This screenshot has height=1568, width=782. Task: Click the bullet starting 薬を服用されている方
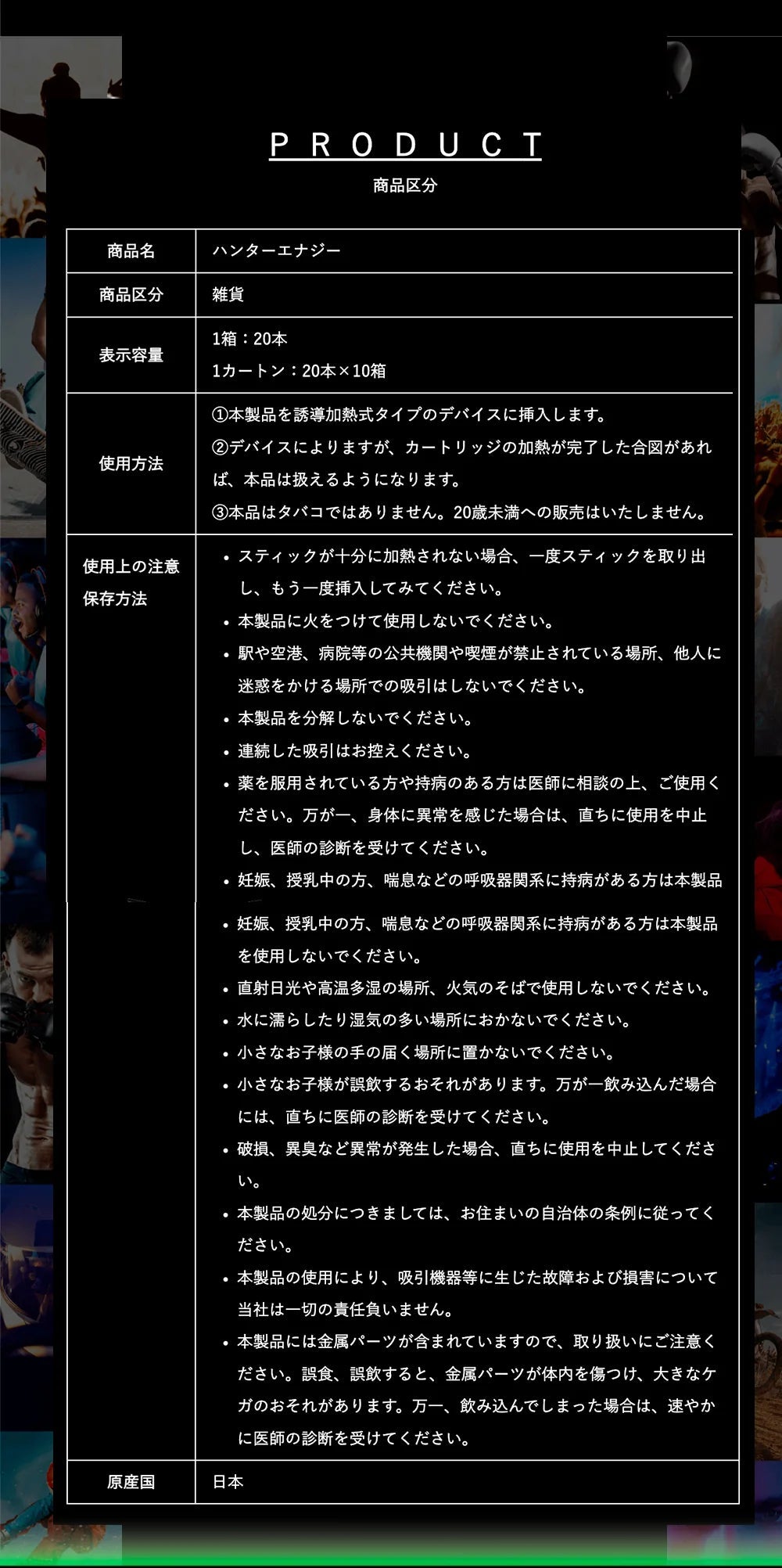pos(479,815)
